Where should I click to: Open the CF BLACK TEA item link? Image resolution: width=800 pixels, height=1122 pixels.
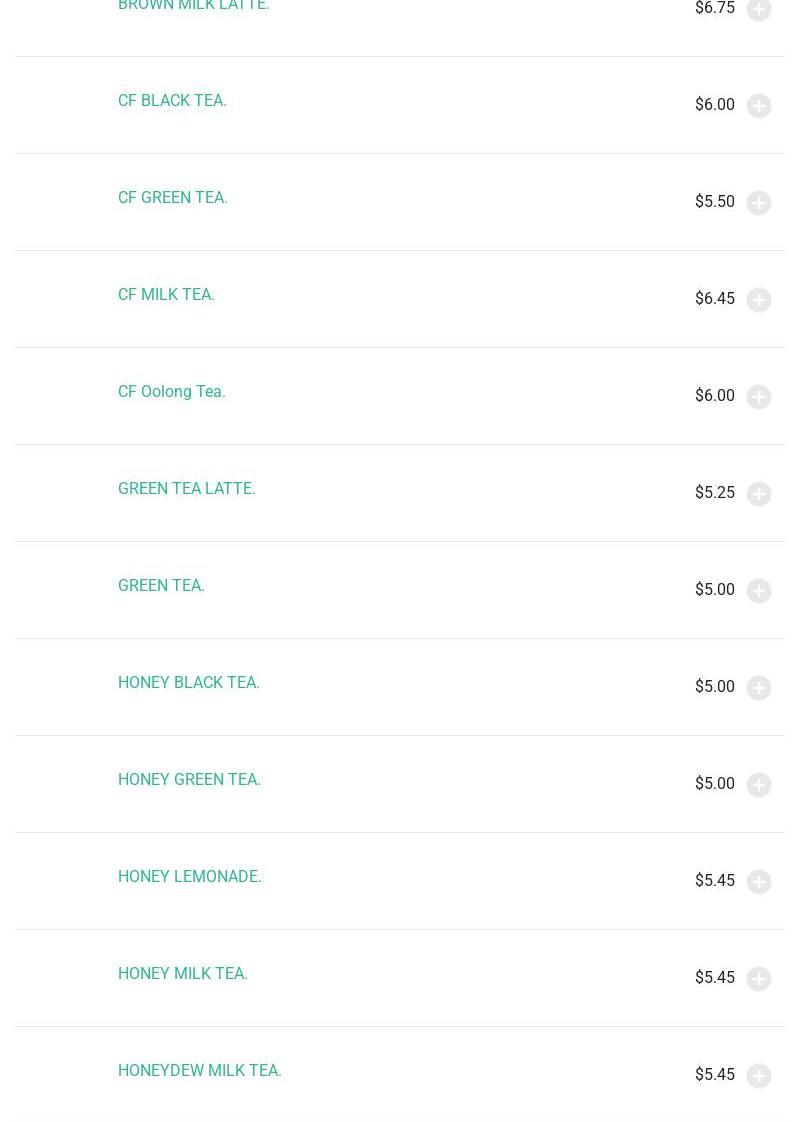click(x=172, y=101)
